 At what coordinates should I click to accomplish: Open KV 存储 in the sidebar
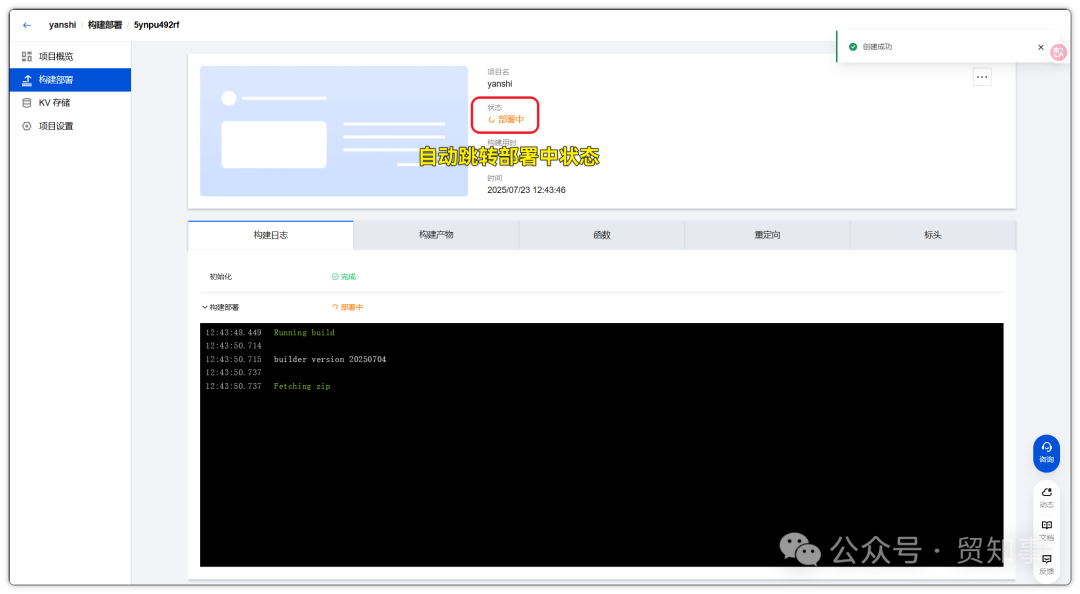(x=70, y=103)
